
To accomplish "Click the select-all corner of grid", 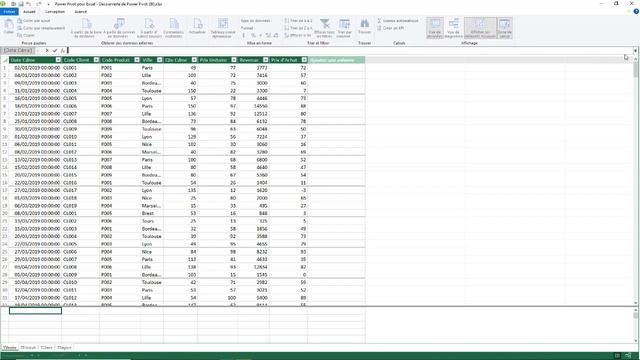I will tap(4, 60).
